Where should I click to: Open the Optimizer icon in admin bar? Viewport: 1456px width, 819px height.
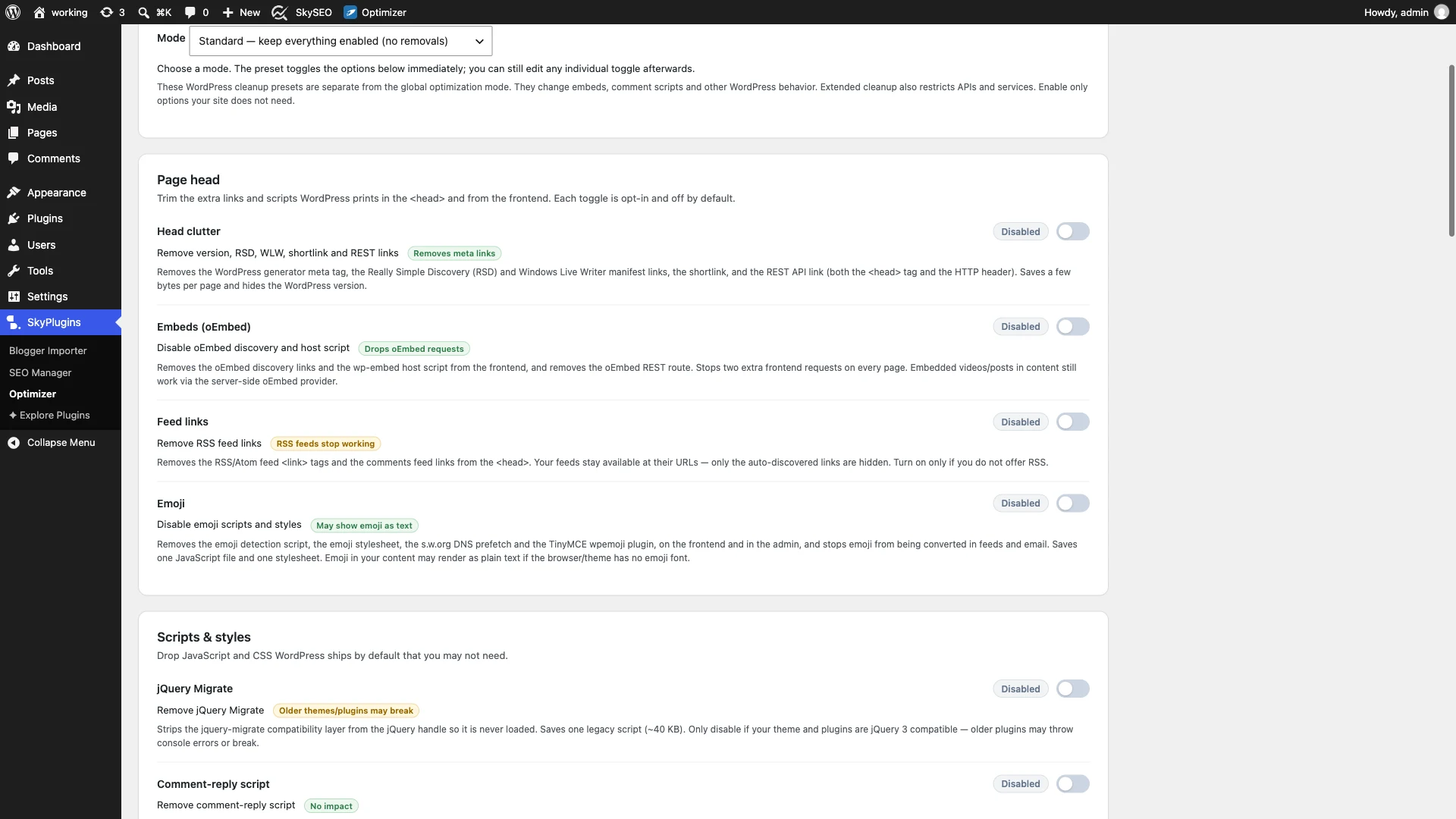pyautogui.click(x=350, y=12)
